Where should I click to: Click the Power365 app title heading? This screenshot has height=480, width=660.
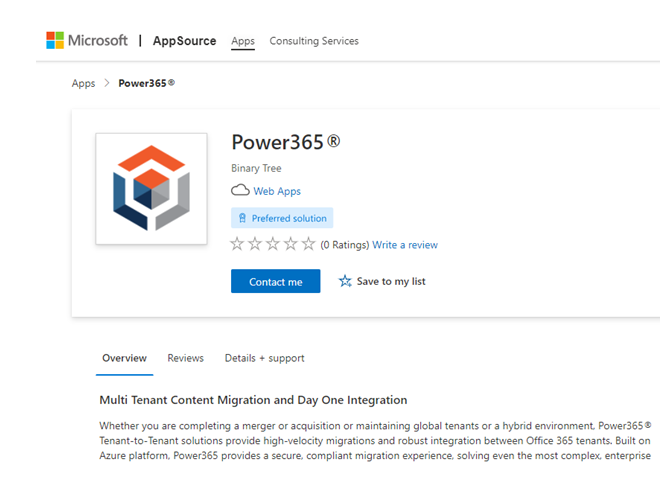point(286,142)
